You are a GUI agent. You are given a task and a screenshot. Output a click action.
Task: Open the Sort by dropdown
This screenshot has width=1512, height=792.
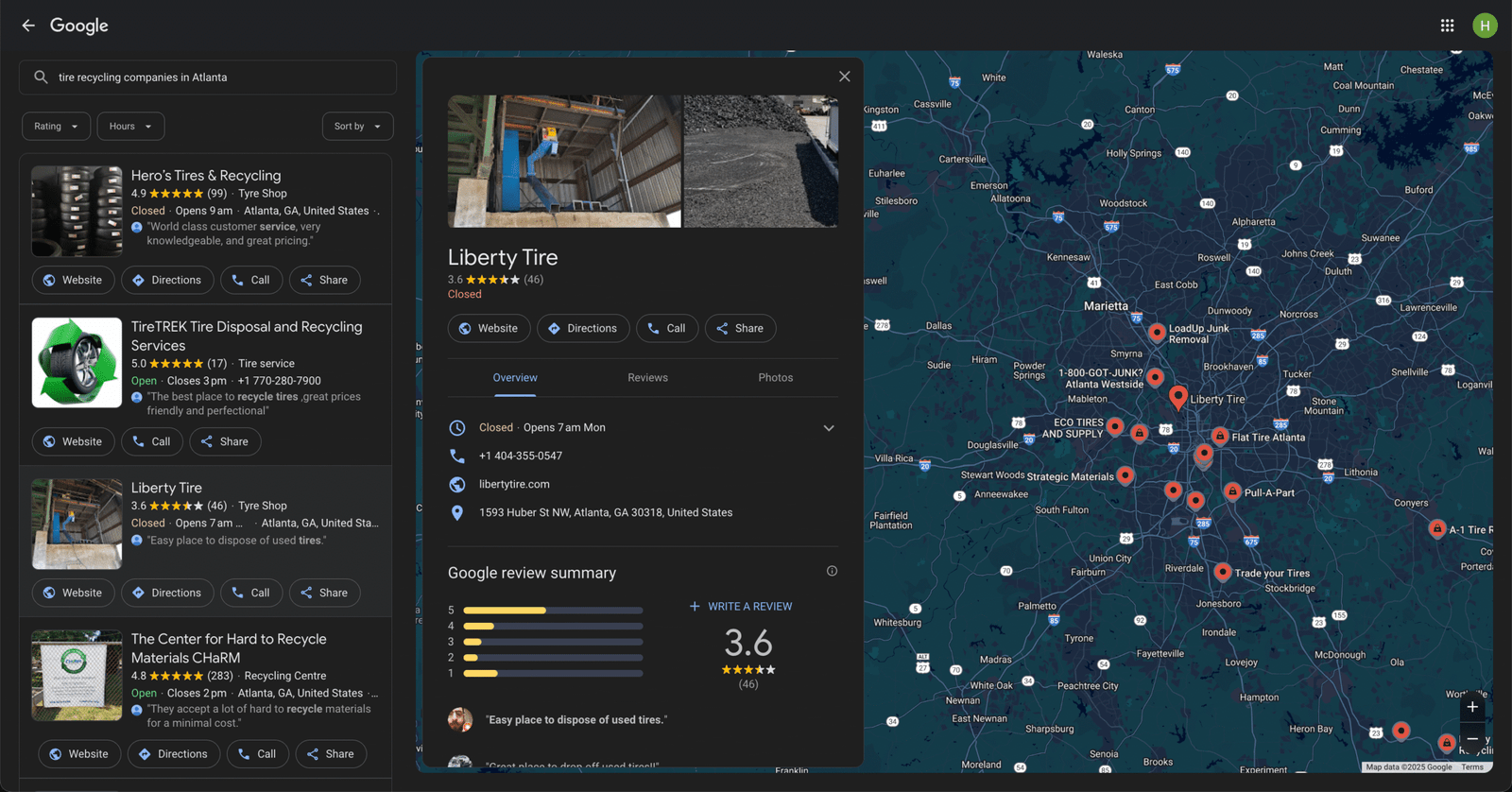pos(357,126)
